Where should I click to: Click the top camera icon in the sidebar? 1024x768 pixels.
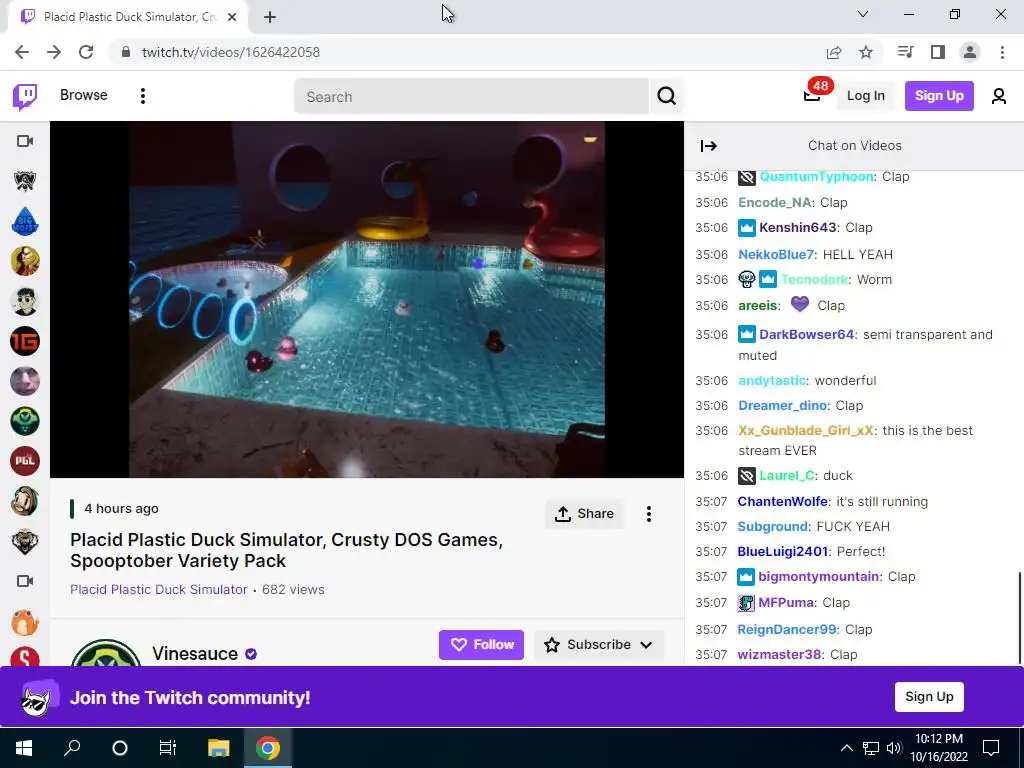25,141
